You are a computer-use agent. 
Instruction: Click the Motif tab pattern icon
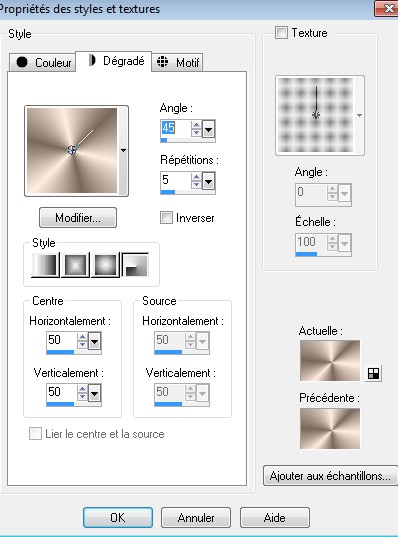(x=162, y=62)
